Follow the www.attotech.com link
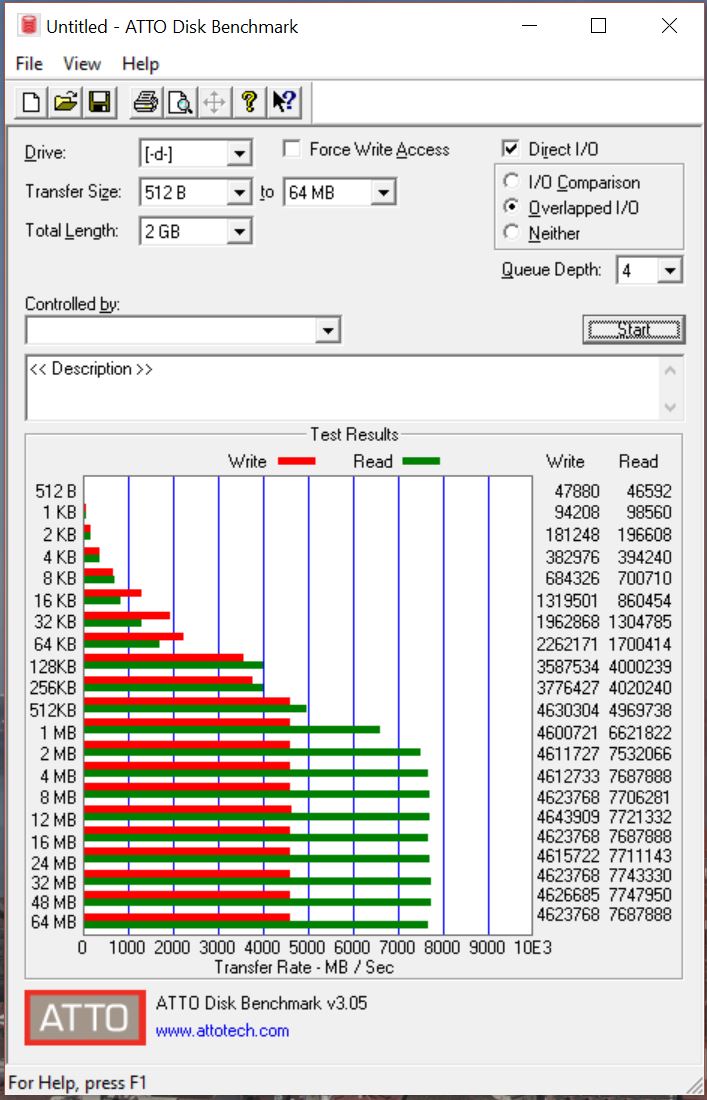 [x=222, y=1030]
